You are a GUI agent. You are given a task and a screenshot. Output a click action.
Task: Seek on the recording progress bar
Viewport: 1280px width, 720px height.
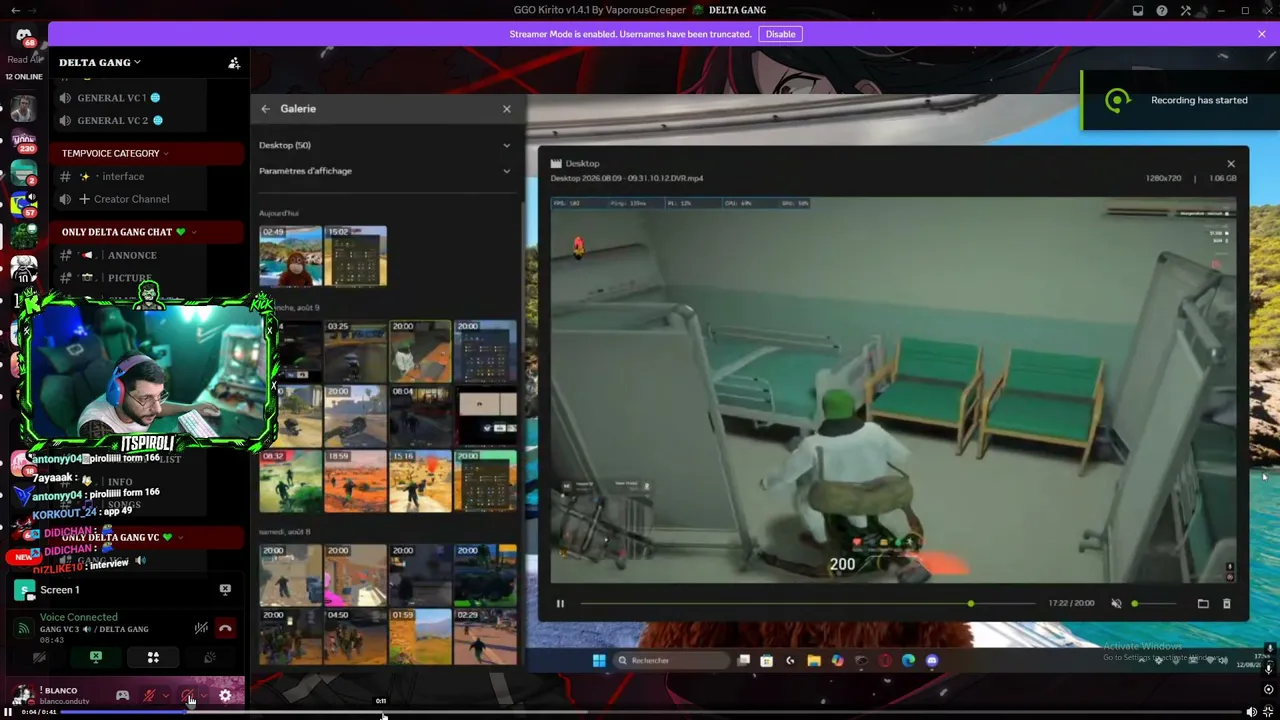[x=808, y=604]
